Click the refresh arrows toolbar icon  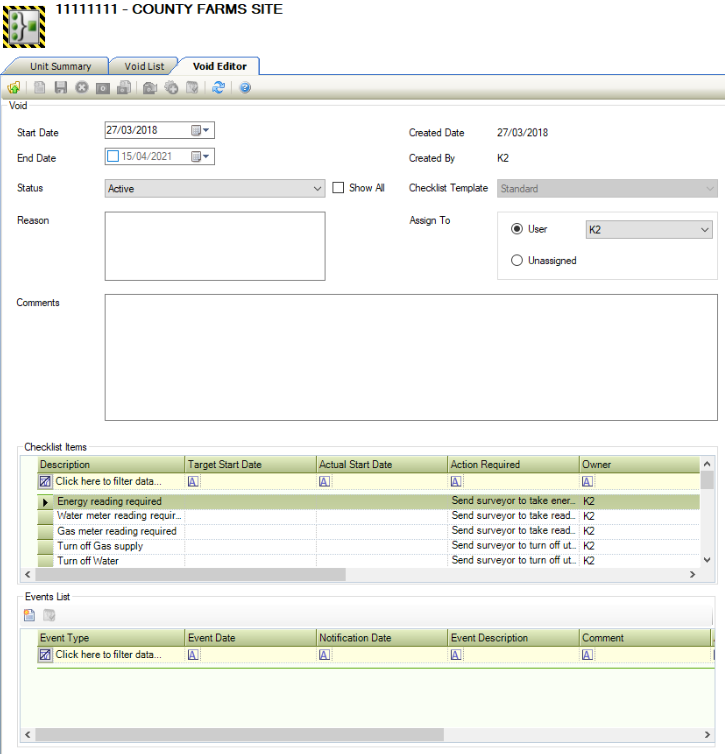tap(218, 88)
